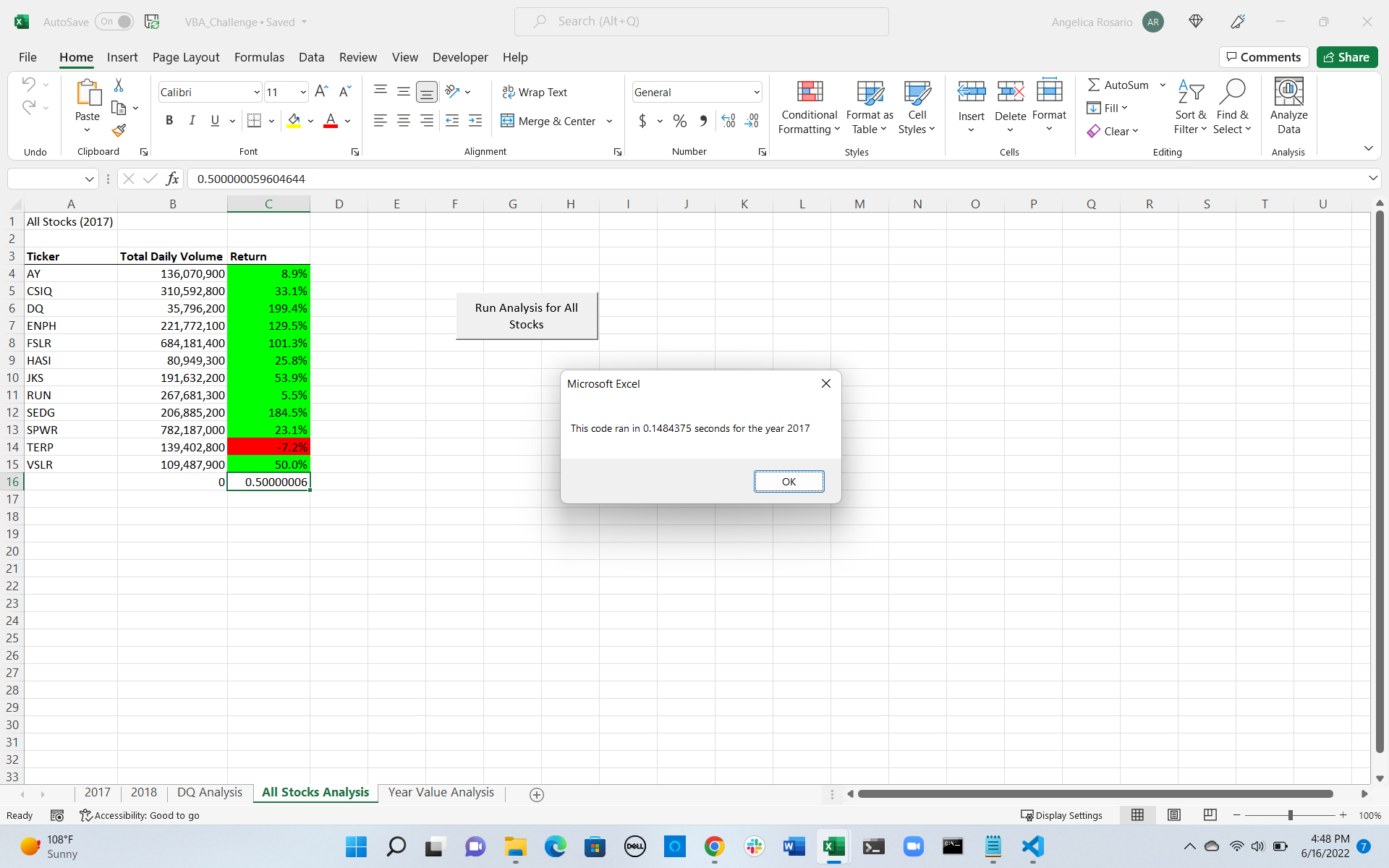Toggle Bold formatting
1389x868 pixels.
169,121
